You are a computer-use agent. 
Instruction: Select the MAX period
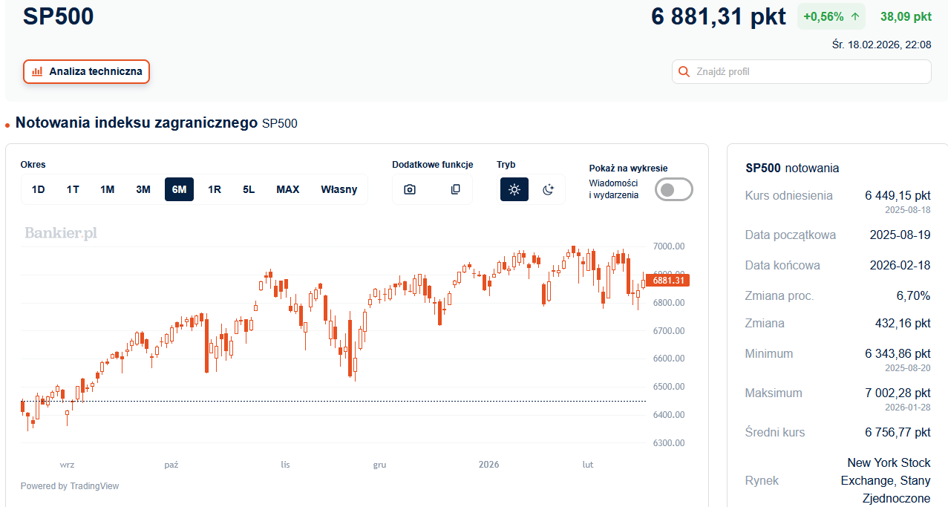coord(288,190)
